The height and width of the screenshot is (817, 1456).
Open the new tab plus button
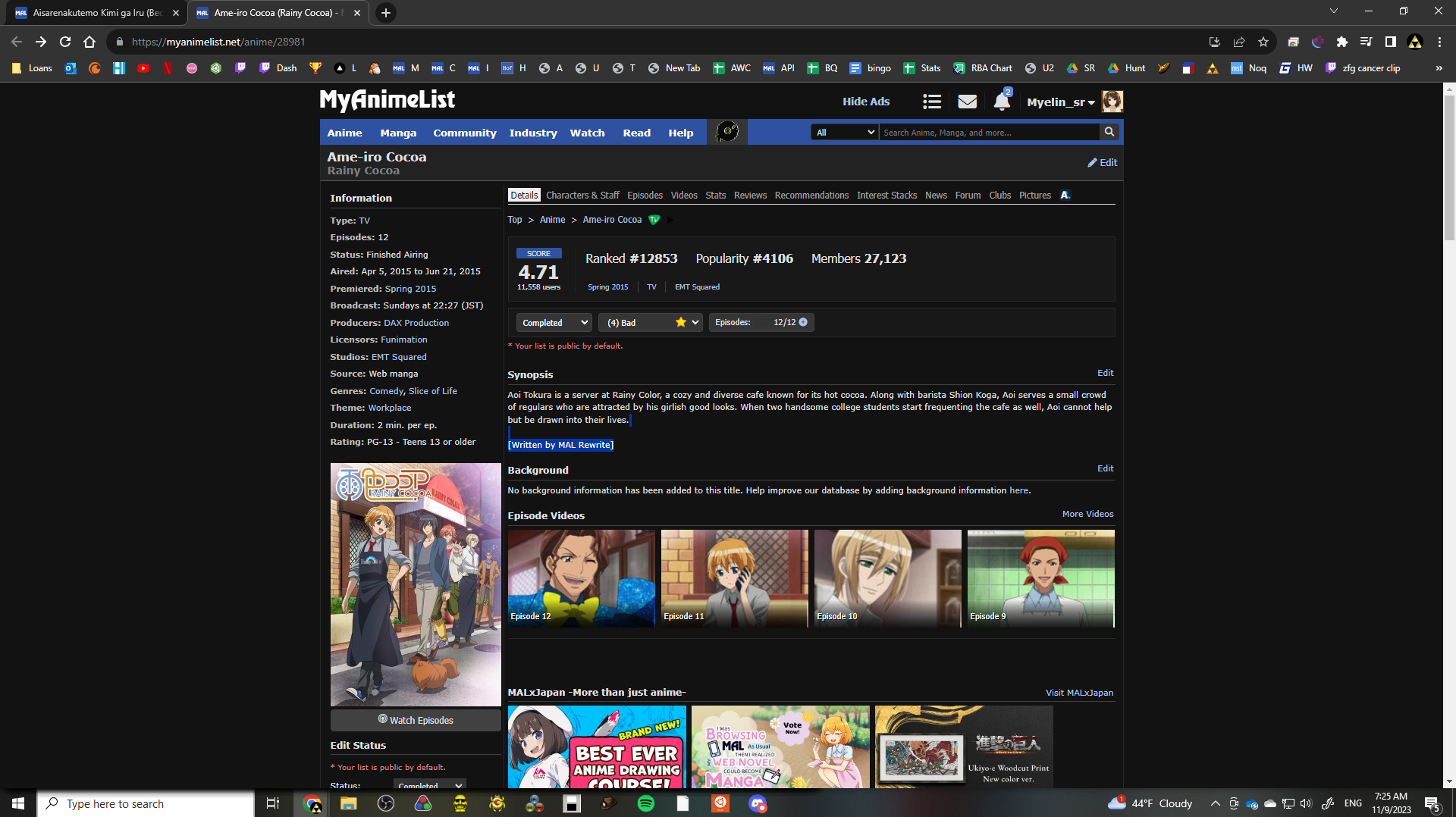pyautogui.click(x=386, y=13)
